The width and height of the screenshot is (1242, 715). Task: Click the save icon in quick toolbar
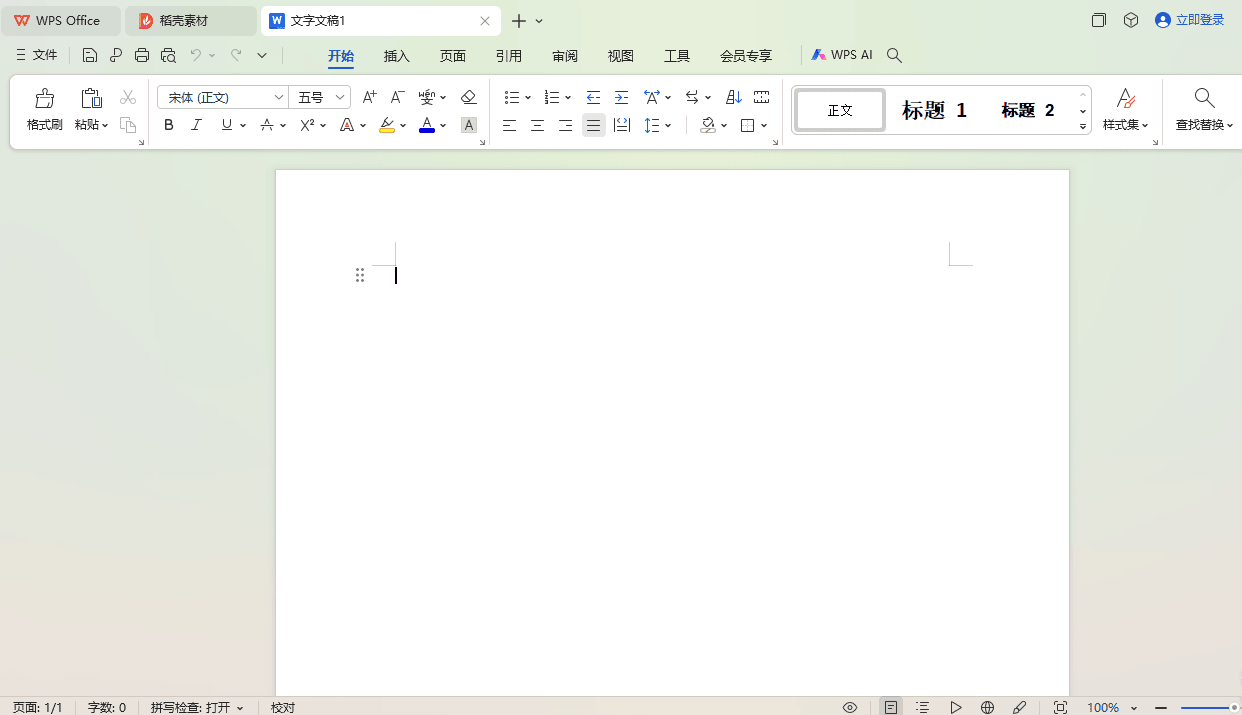point(90,55)
